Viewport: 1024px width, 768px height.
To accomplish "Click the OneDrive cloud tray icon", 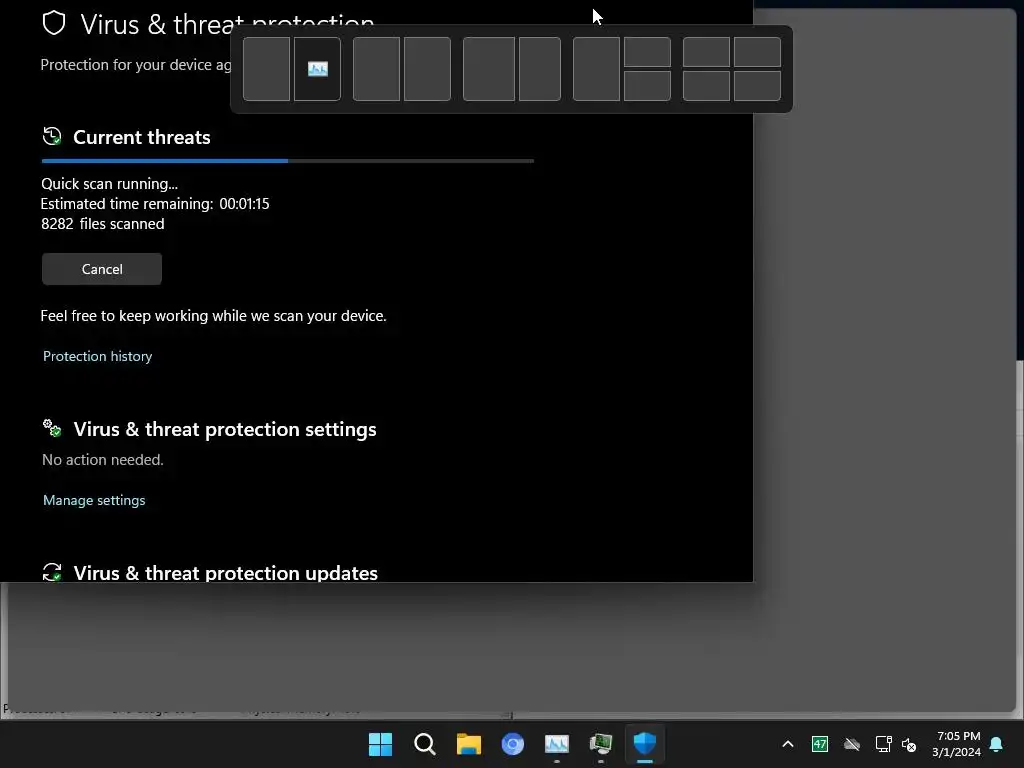I will (x=852, y=744).
